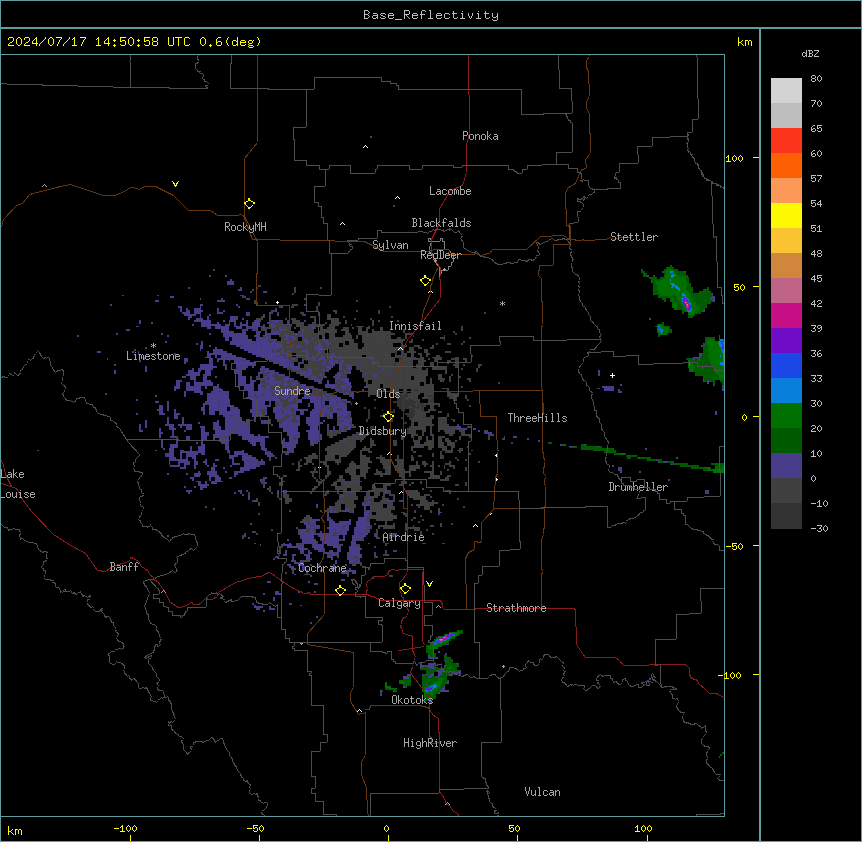Select the yellow diamond marker below Cochrane
Screen dimensions: 862x842
(340, 590)
